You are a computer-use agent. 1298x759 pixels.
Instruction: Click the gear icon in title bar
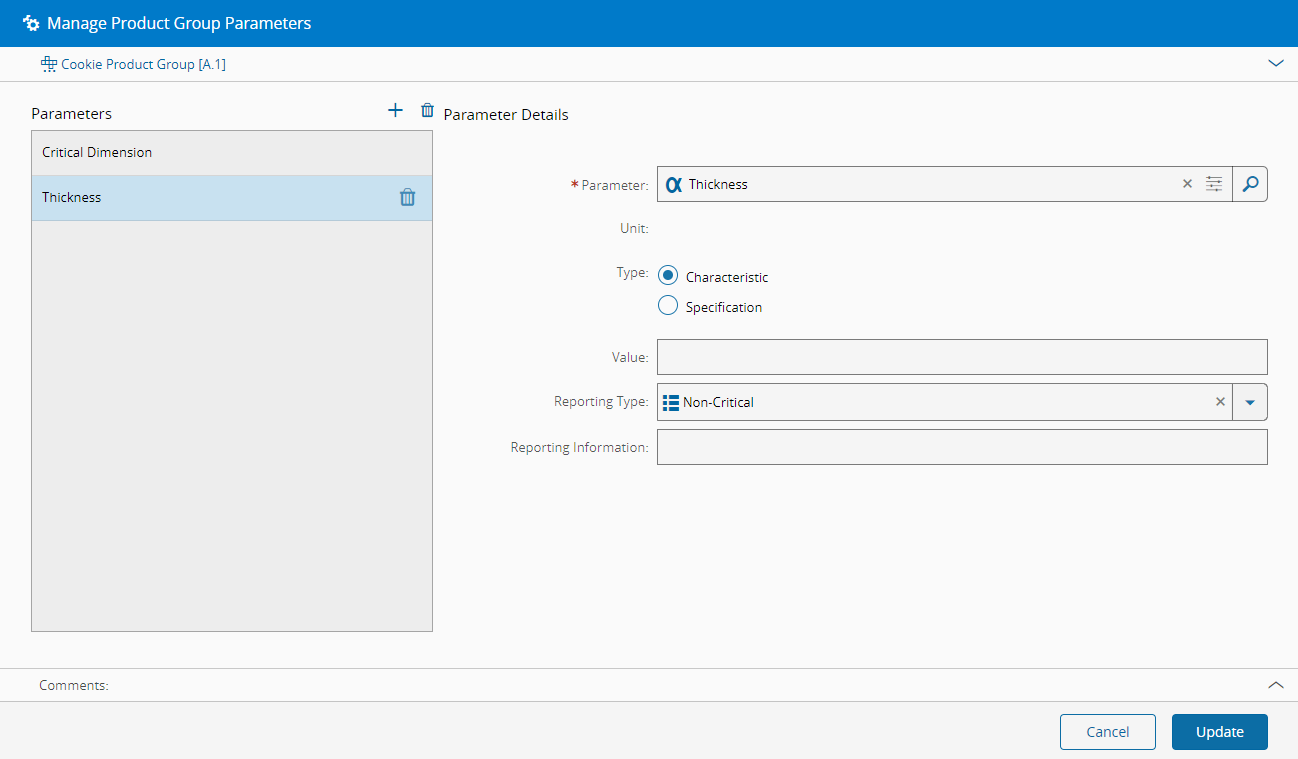[31, 23]
